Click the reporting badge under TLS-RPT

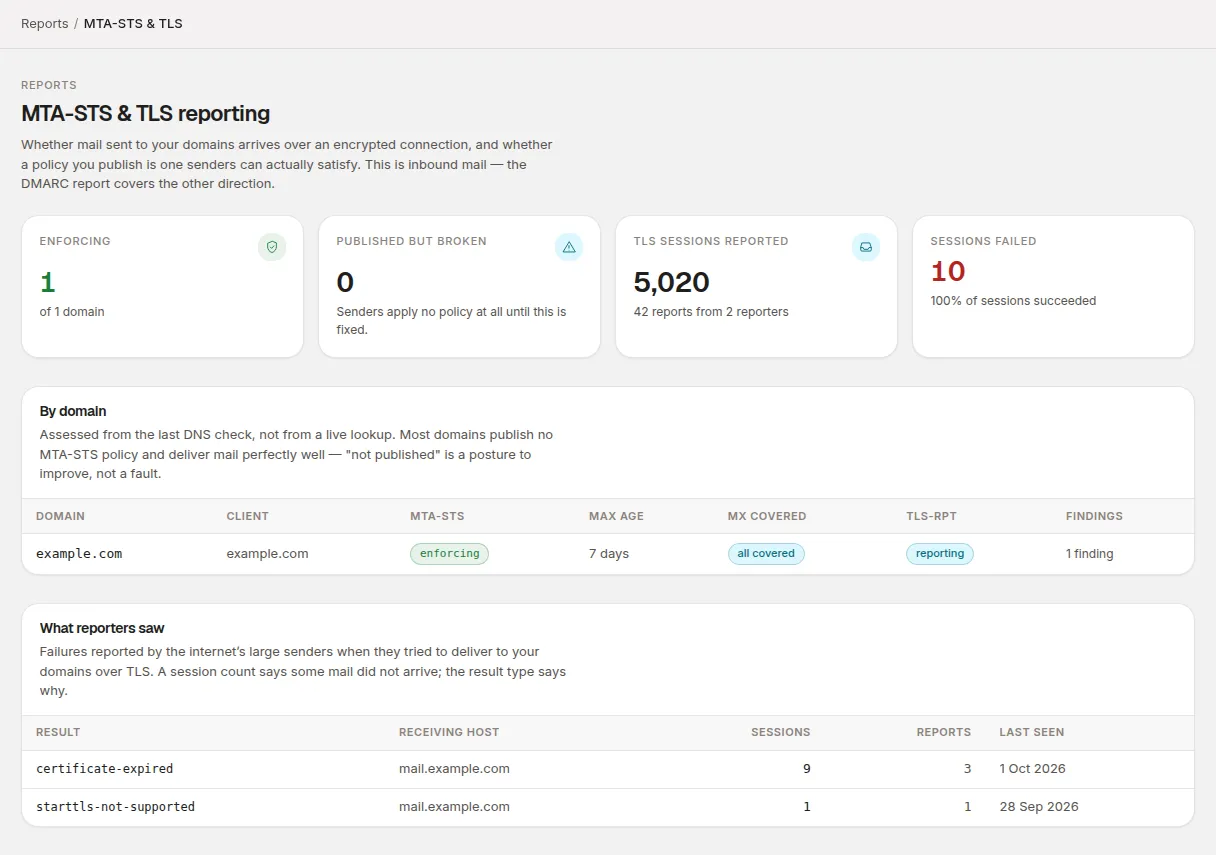tap(940, 553)
